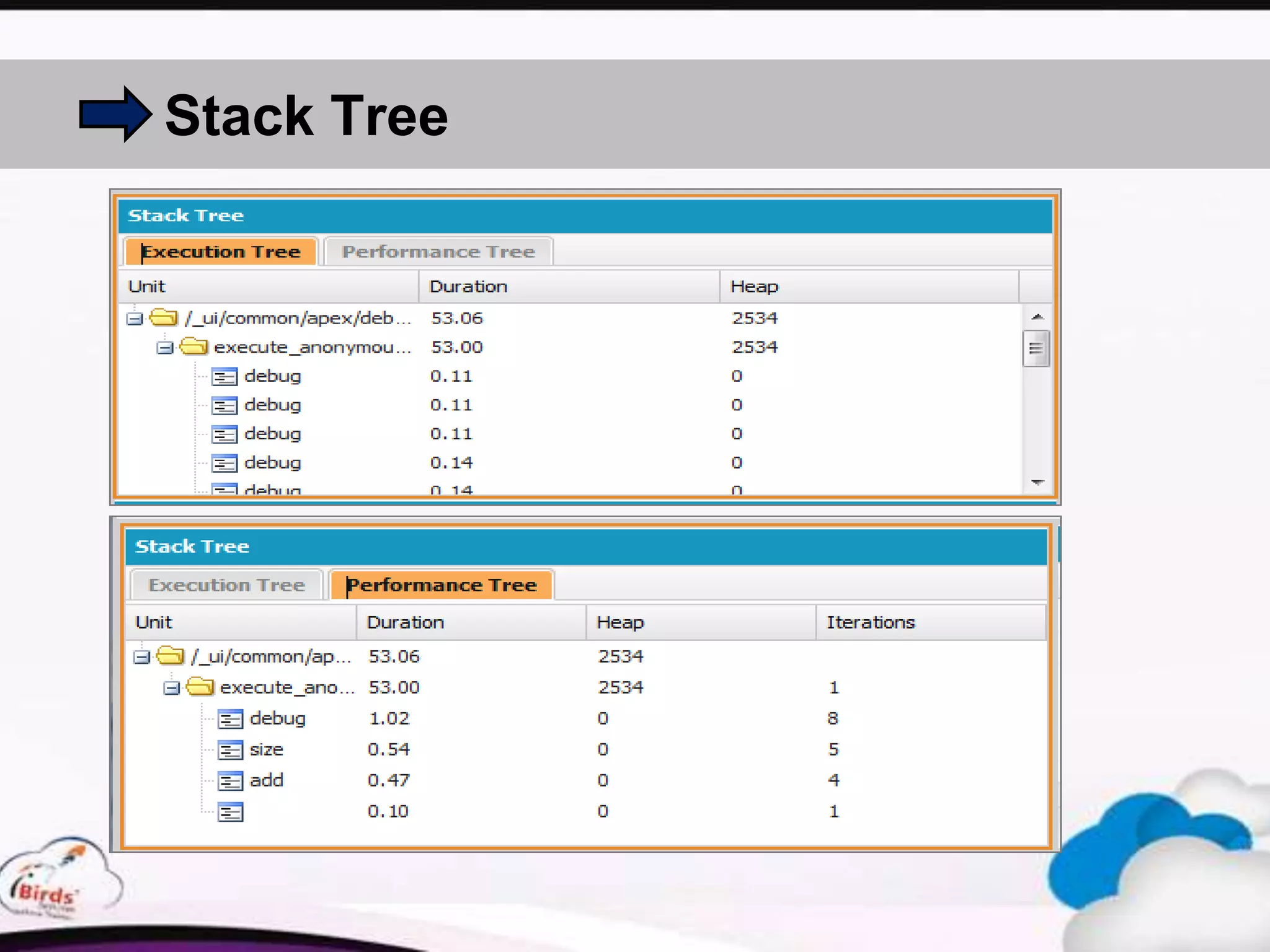This screenshot has height=952, width=1270.
Task: Click the size row icon in the Performance Tree
Action: tap(231, 750)
